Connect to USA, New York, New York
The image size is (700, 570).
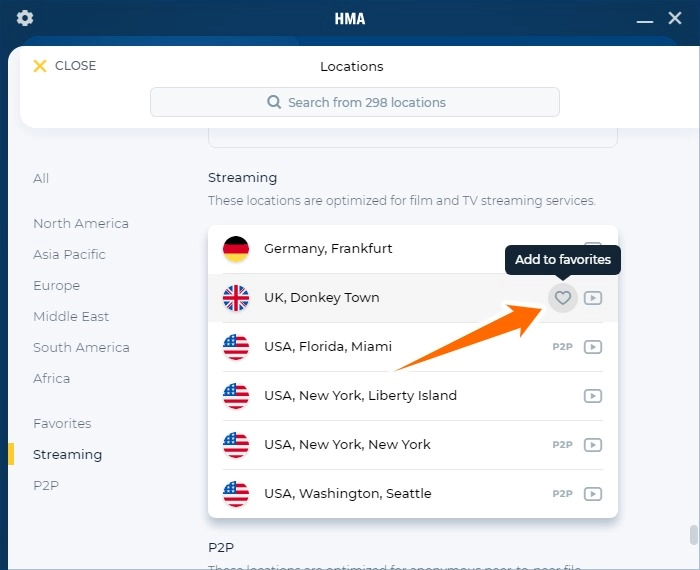tap(413, 445)
